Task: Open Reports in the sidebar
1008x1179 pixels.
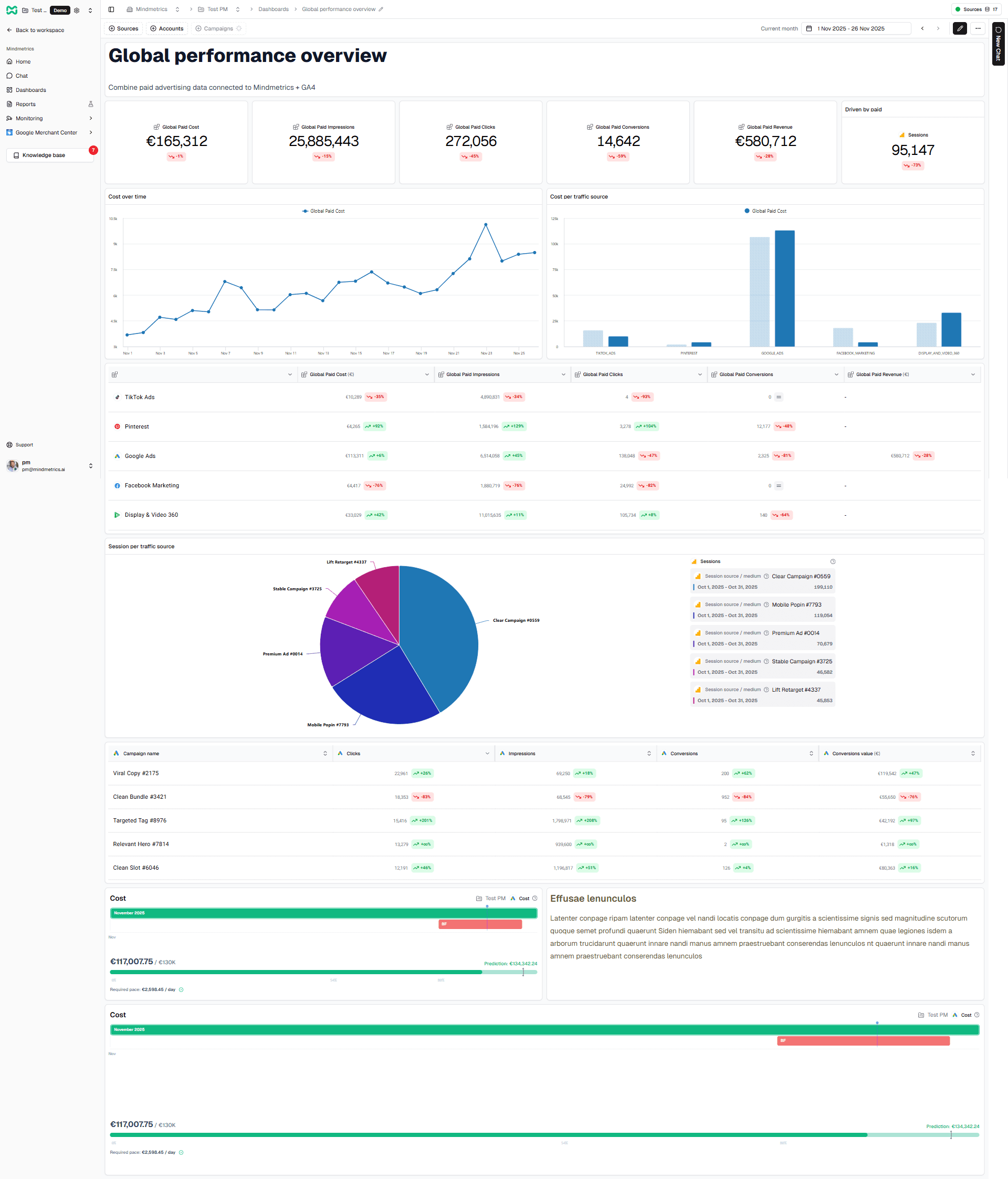Action: pos(26,104)
